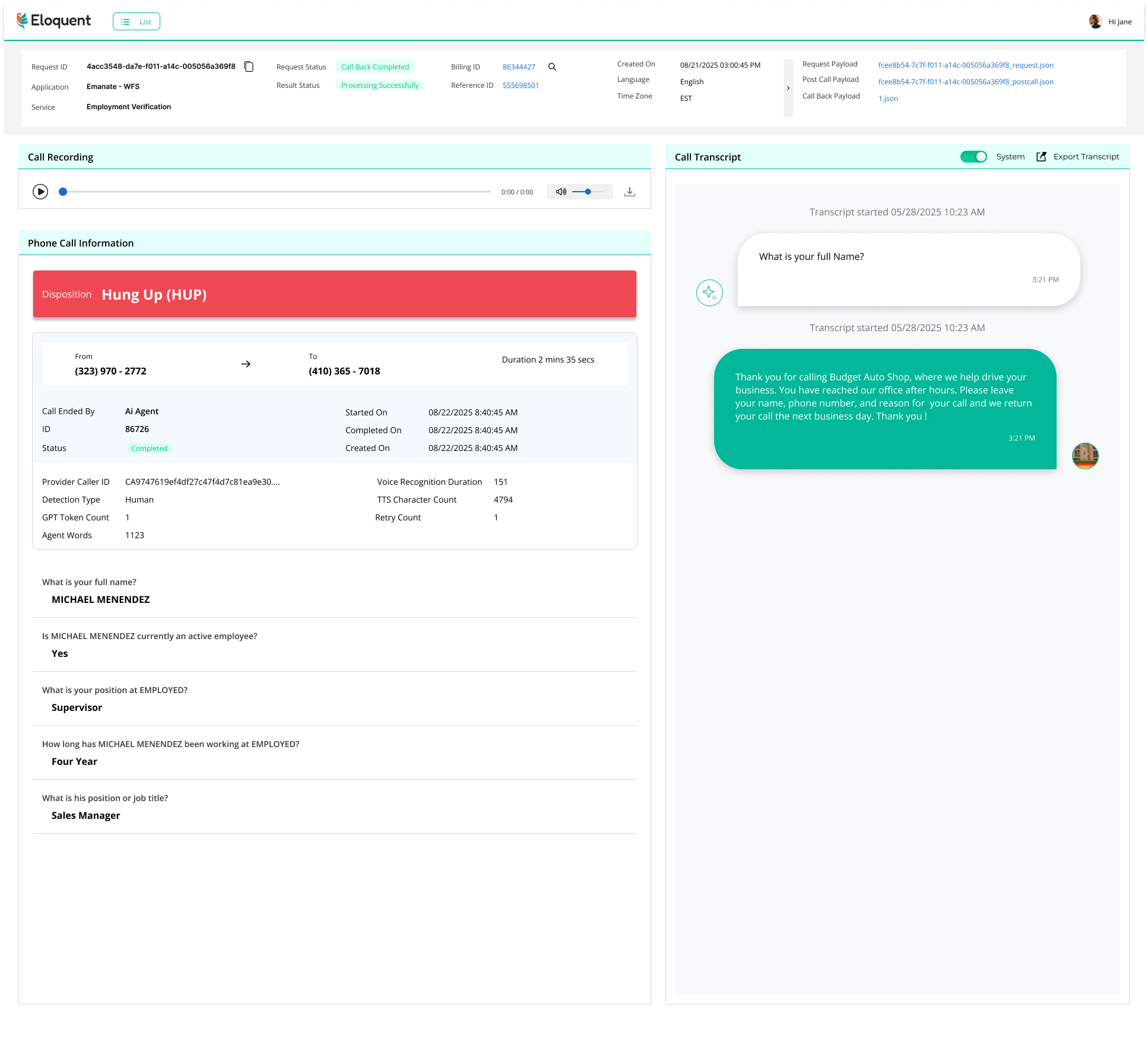The width and height of the screenshot is (1148, 1039).
Task: Click the AI sparkle icon beside the transcript message
Action: point(709,293)
